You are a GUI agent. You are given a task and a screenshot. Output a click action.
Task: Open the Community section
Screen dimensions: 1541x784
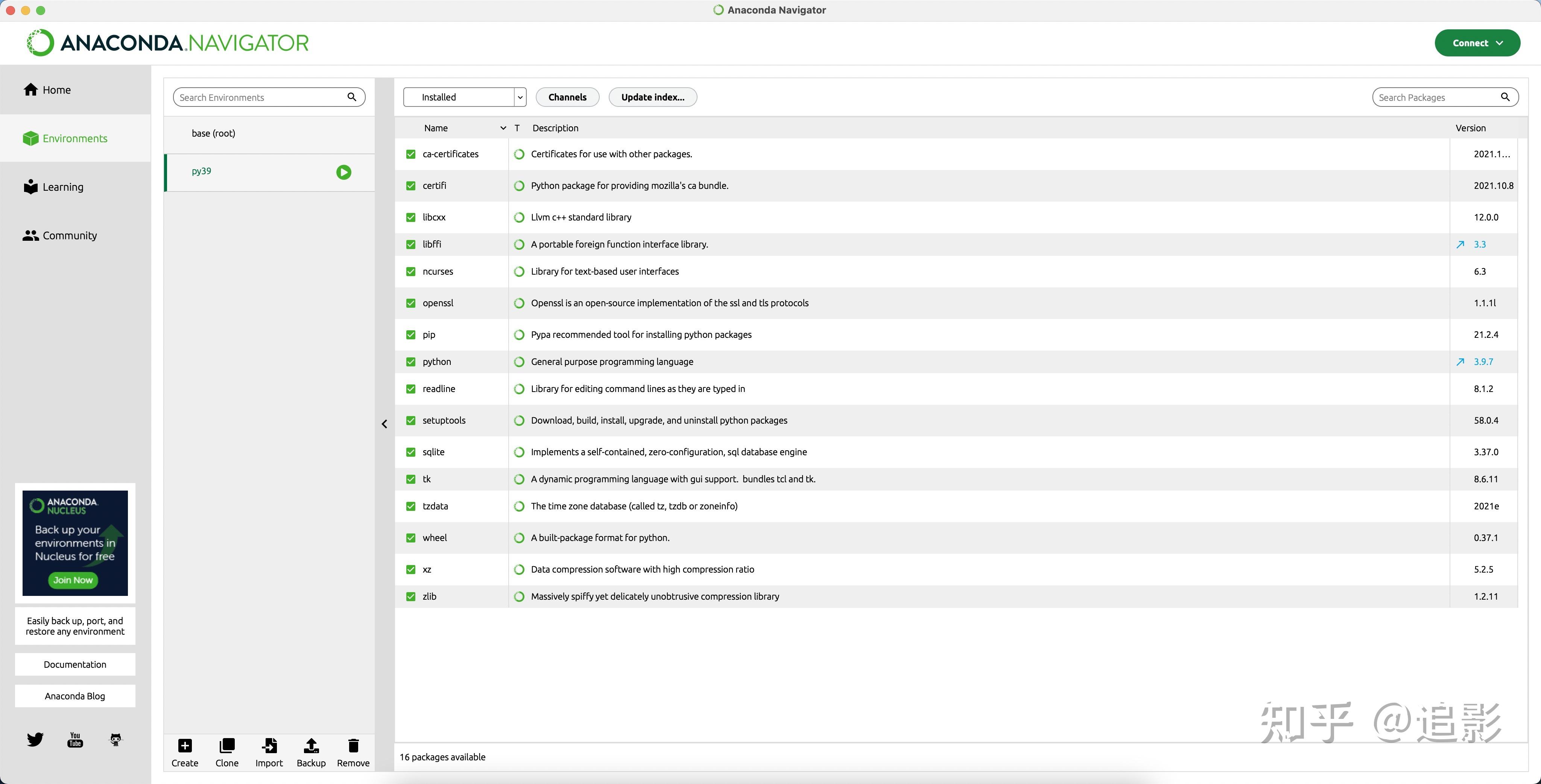[x=75, y=235]
